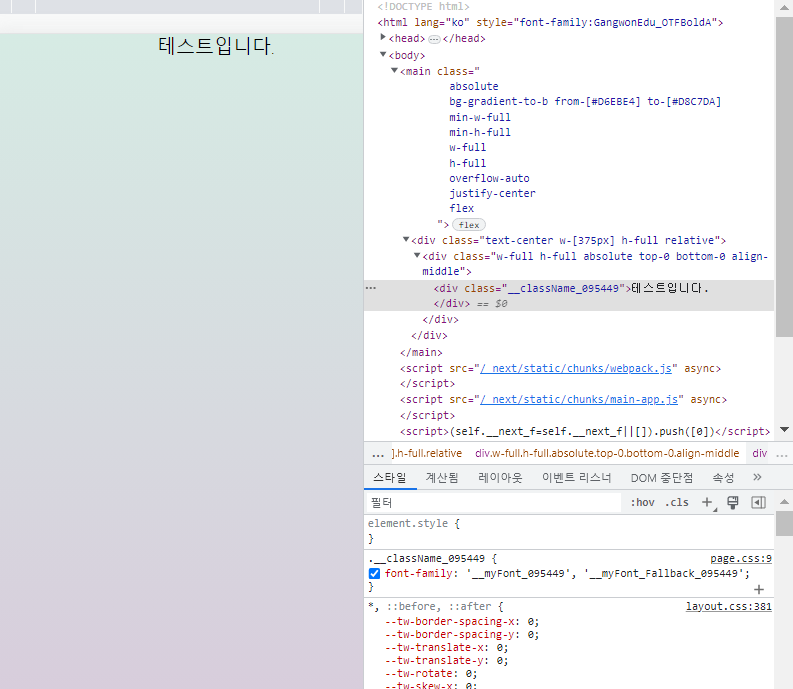Click the styles pane scroll-up arrow
793x689 pixels.
pyautogui.click(x=784, y=502)
